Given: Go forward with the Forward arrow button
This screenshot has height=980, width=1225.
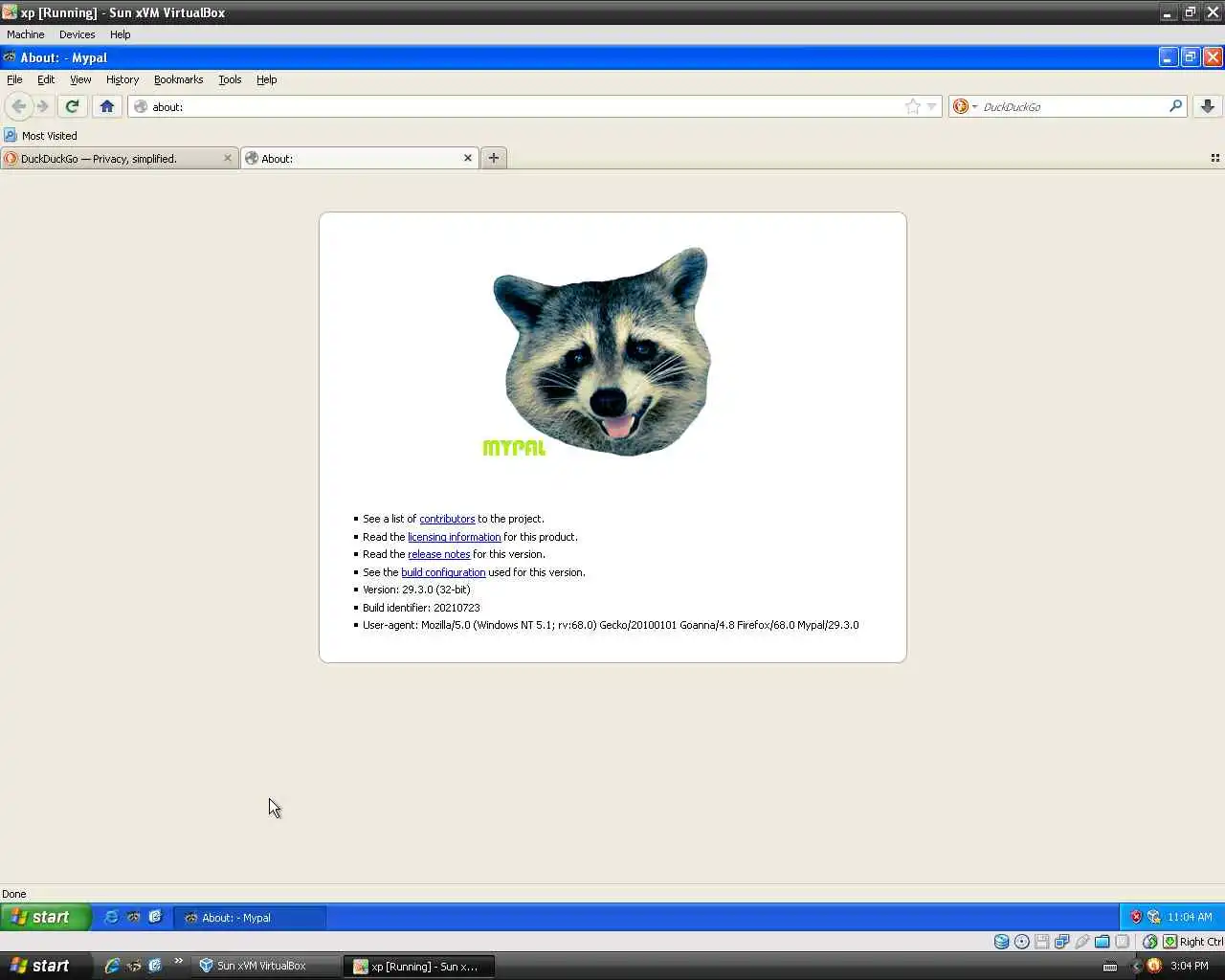Looking at the screenshot, I should tap(42, 106).
